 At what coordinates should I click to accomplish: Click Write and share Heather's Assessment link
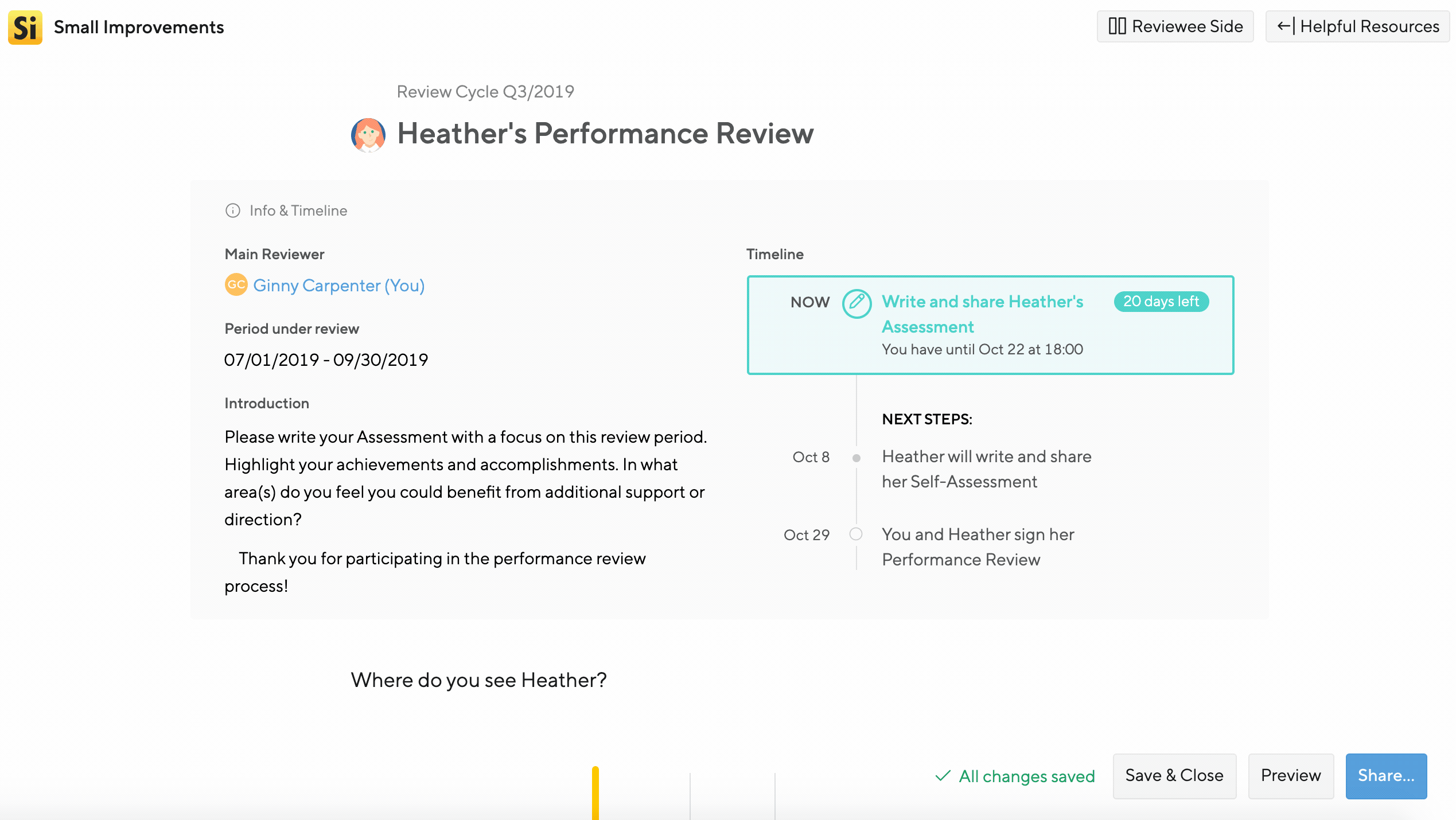pos(982,314)
